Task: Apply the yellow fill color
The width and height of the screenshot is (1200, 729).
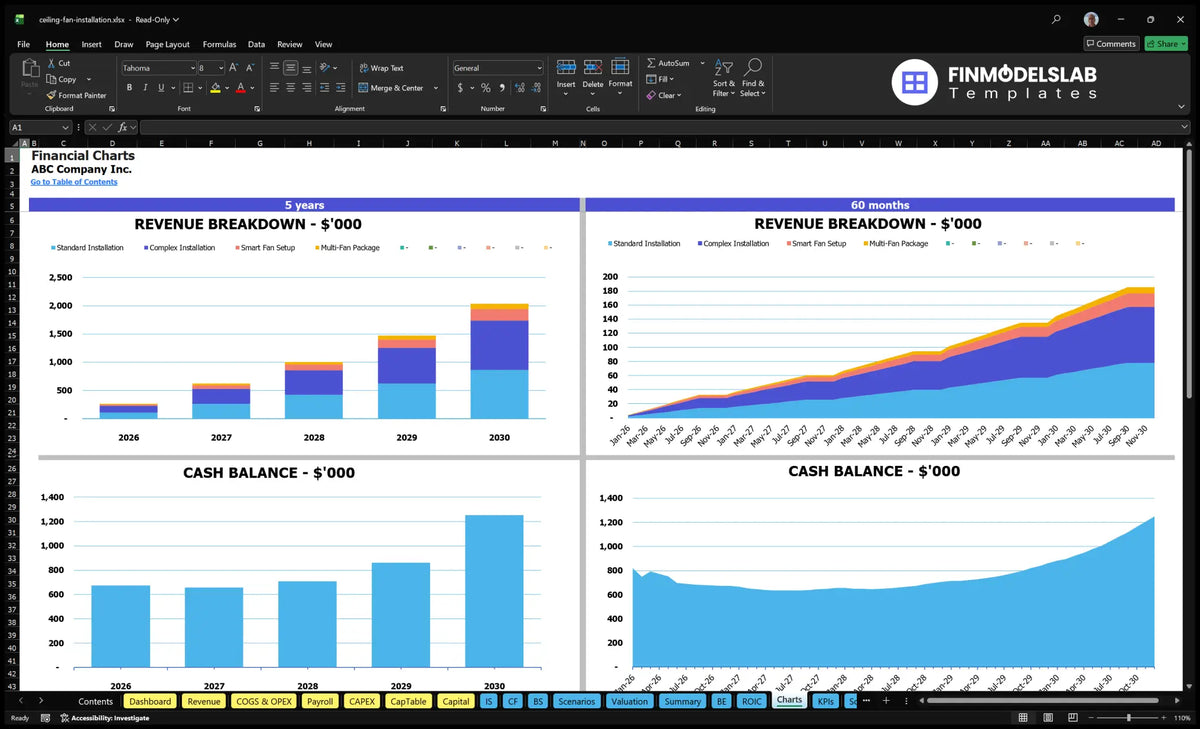Action: [x=216, y=88]
